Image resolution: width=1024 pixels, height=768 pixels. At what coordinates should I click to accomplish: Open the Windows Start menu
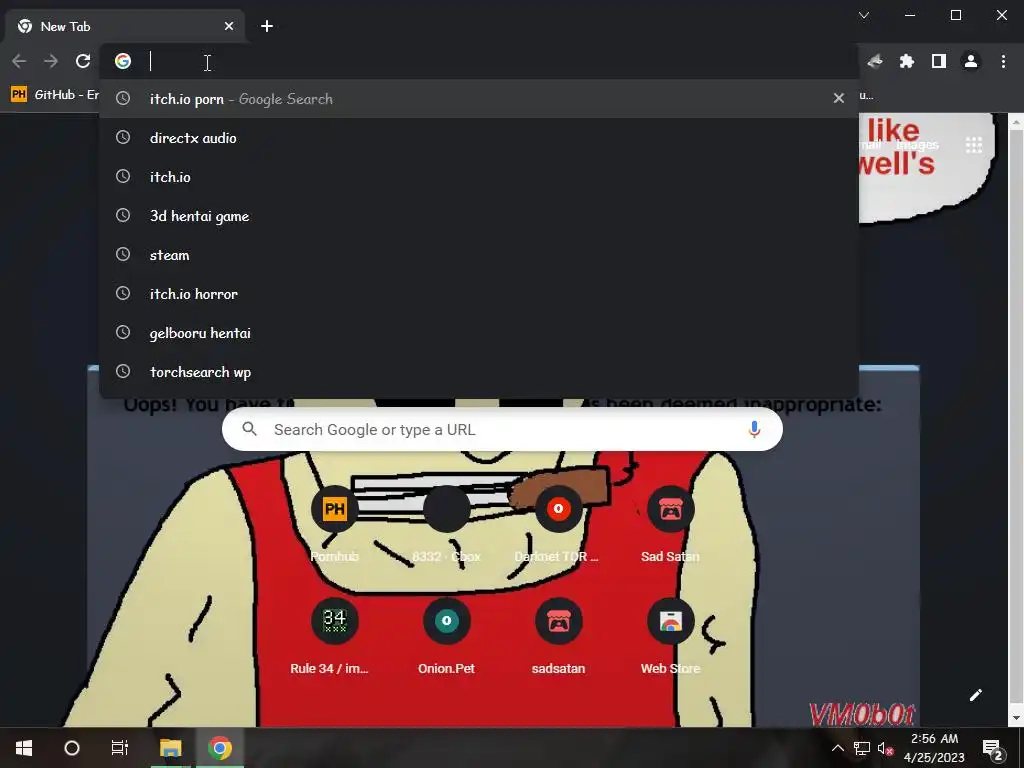click(x=24, y=748)
